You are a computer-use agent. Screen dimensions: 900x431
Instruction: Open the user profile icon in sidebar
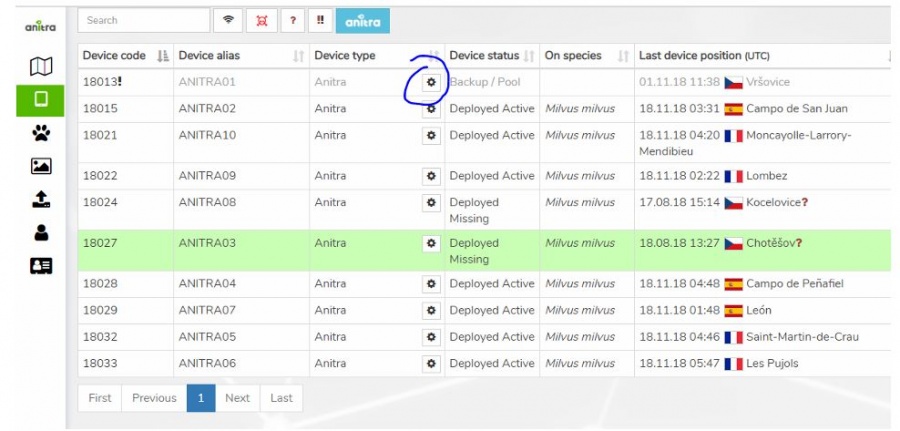(x=41, y=232)
